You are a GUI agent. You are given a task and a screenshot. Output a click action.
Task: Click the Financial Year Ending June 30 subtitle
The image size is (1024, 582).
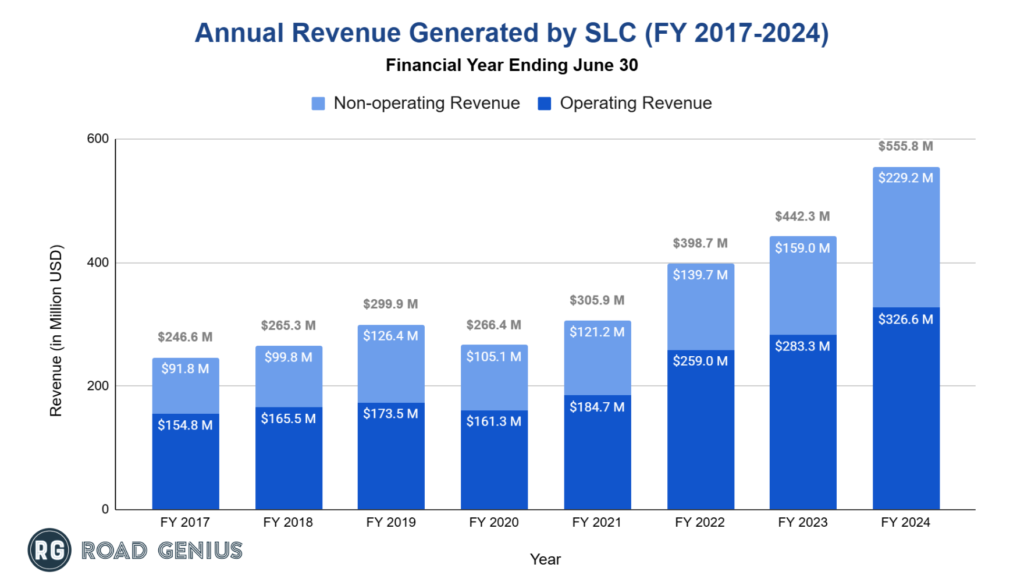tap(511, 68)
